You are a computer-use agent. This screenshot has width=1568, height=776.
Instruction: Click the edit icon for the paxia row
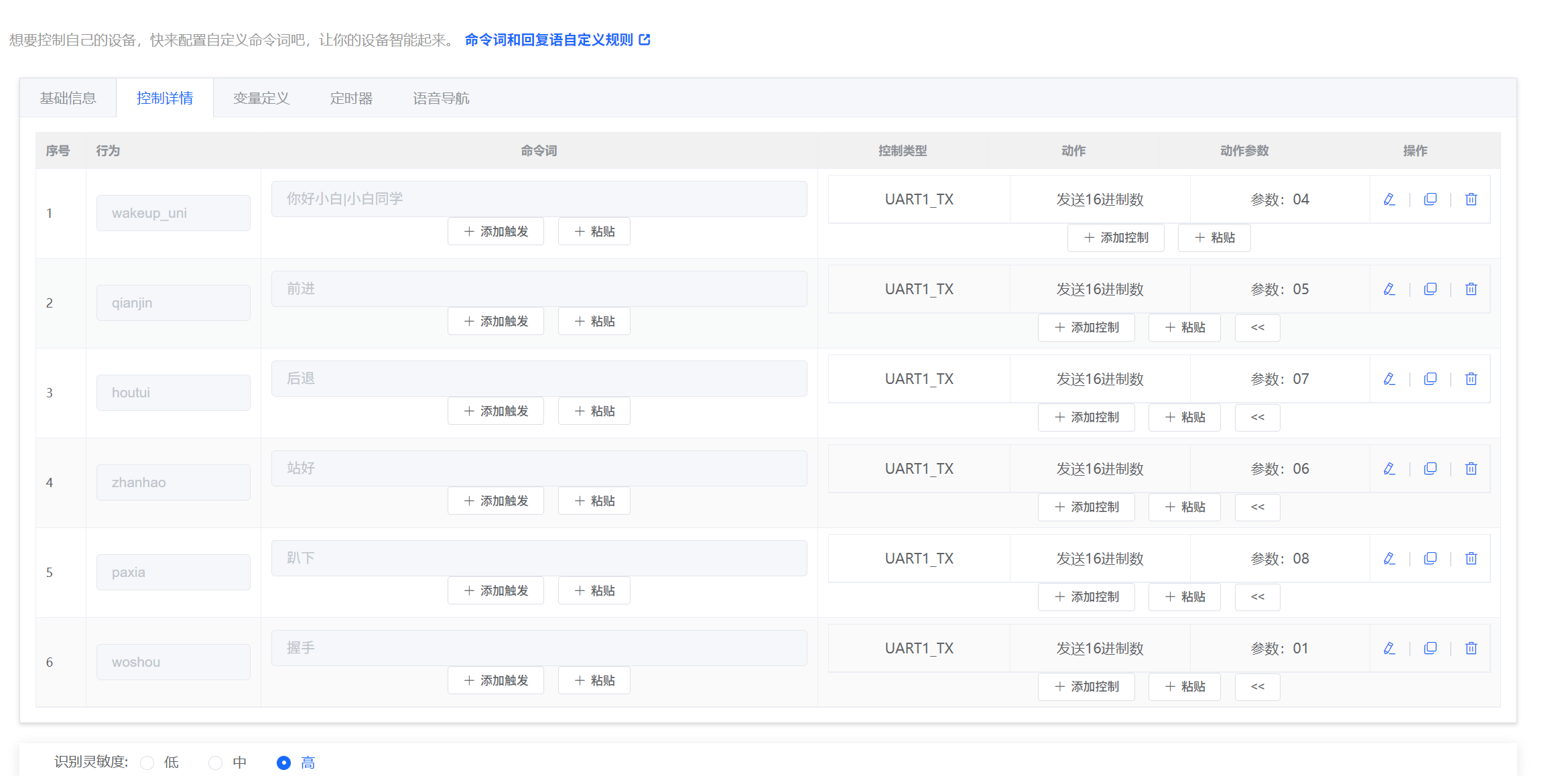point(1389,558)
